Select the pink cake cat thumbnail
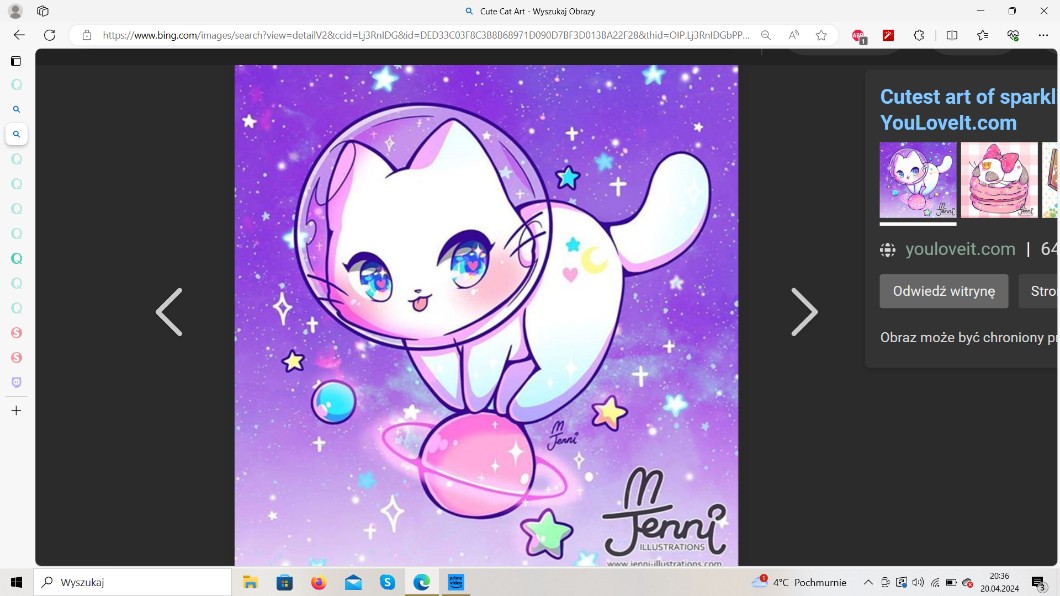Screen dimensions: 1060x596 click(x=999, y=180)
